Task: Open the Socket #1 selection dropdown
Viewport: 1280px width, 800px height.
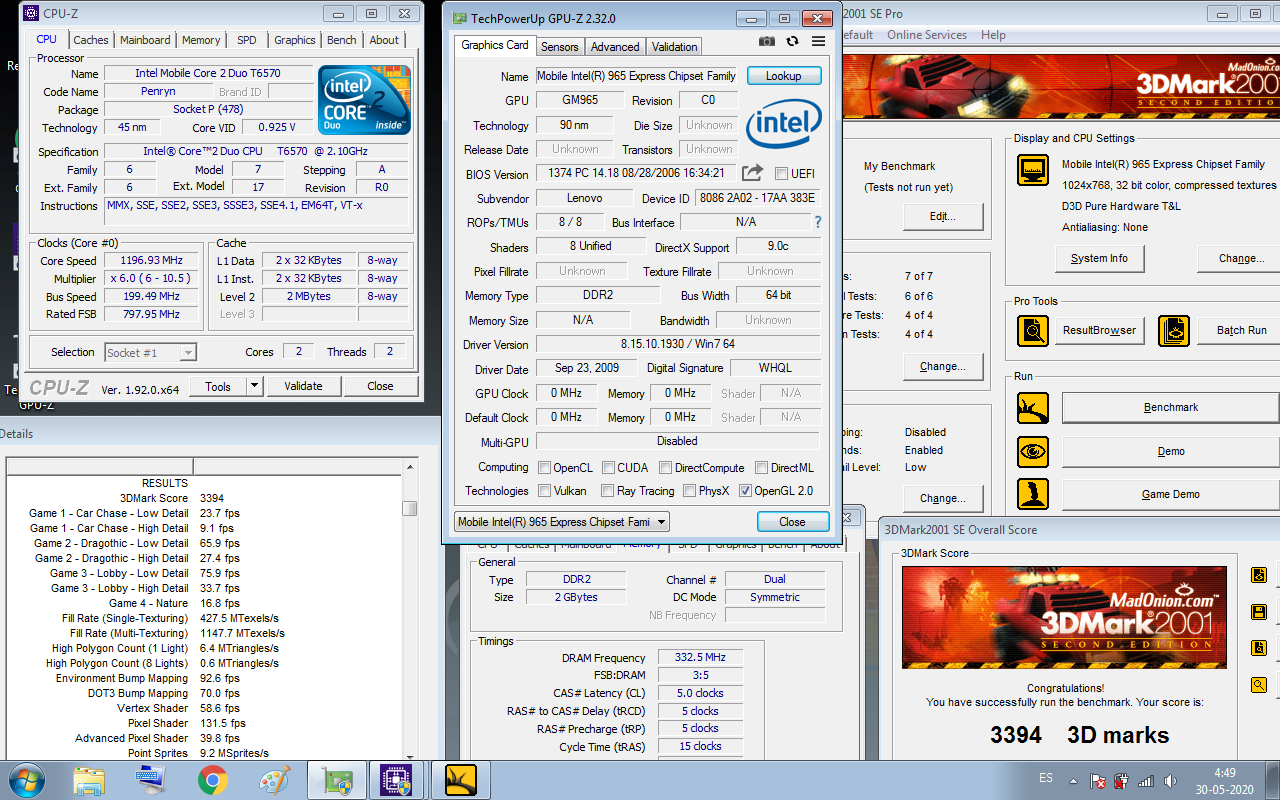Action: click(150, 352)
